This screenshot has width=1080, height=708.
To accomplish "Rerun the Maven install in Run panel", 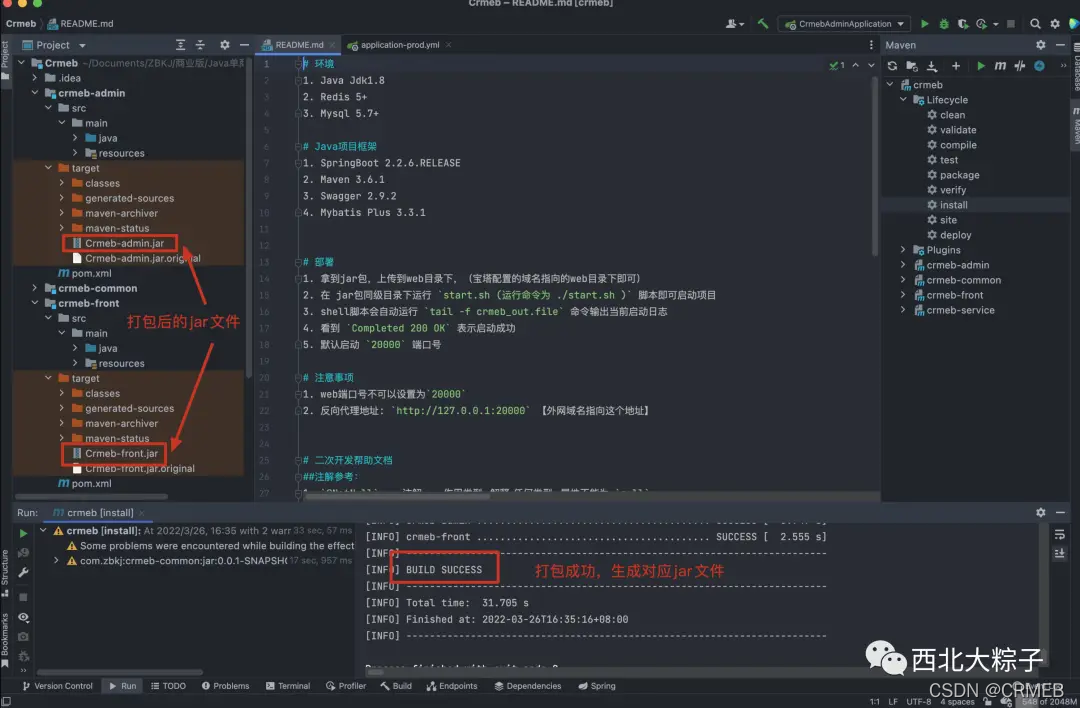I will click(x=23, y=533).
